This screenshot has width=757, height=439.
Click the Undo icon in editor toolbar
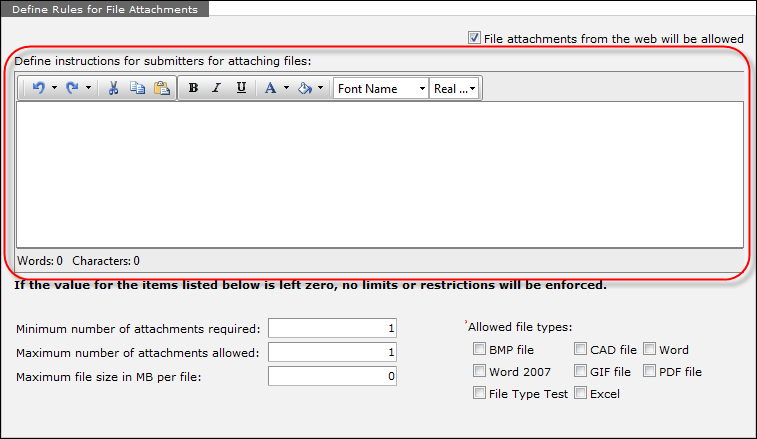(x=38, y=88)
